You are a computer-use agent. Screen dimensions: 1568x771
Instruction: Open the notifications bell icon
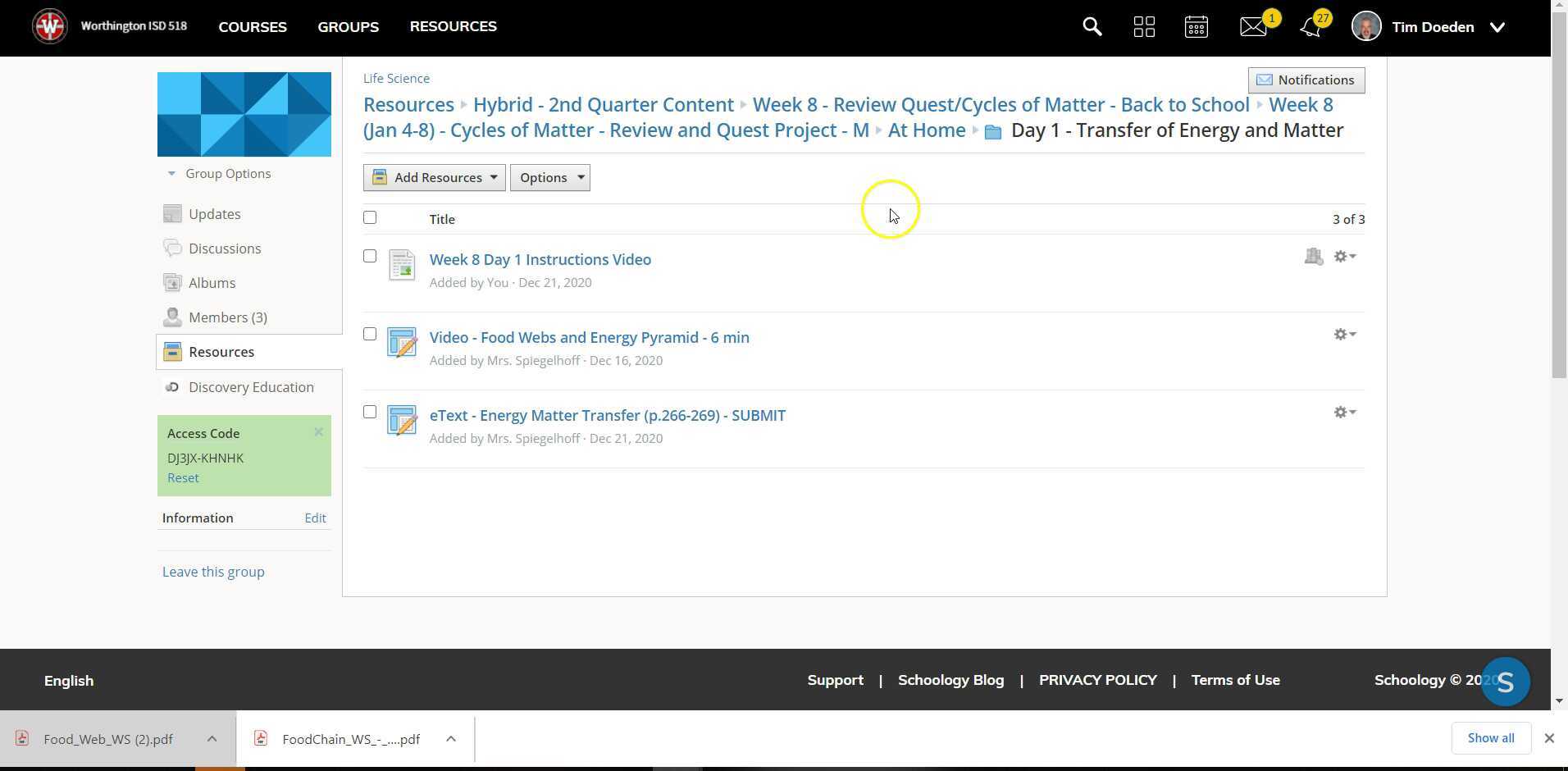click(x=1310, y=27)
